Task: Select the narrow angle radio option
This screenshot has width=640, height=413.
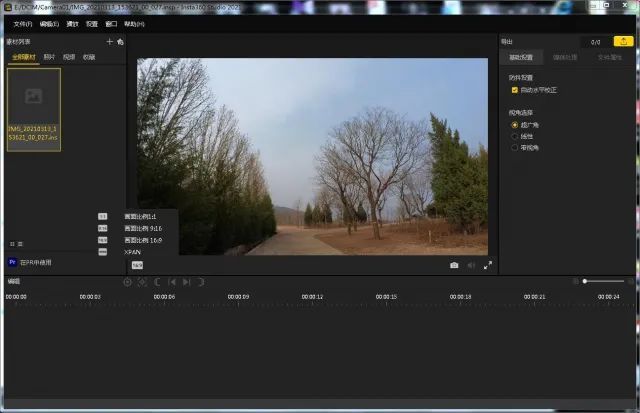Action: point(515,147)
